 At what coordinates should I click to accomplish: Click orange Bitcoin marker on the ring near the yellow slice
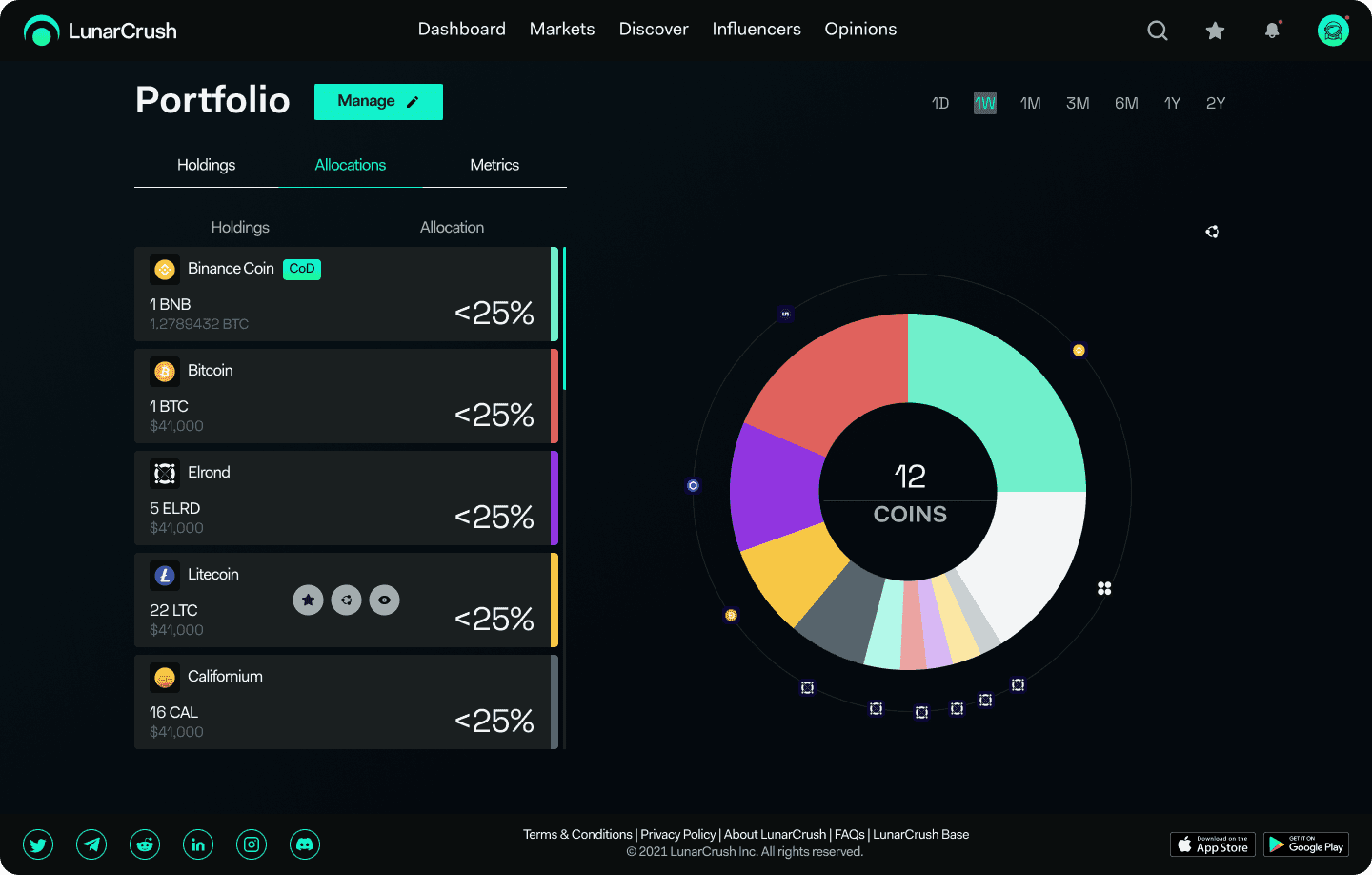[731, 615]
